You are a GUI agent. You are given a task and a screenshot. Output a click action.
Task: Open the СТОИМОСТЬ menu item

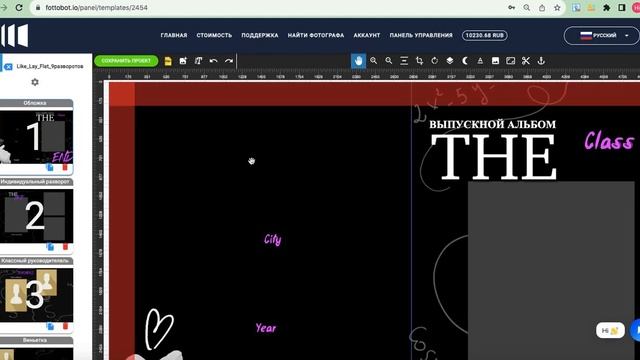coord(214,36)
